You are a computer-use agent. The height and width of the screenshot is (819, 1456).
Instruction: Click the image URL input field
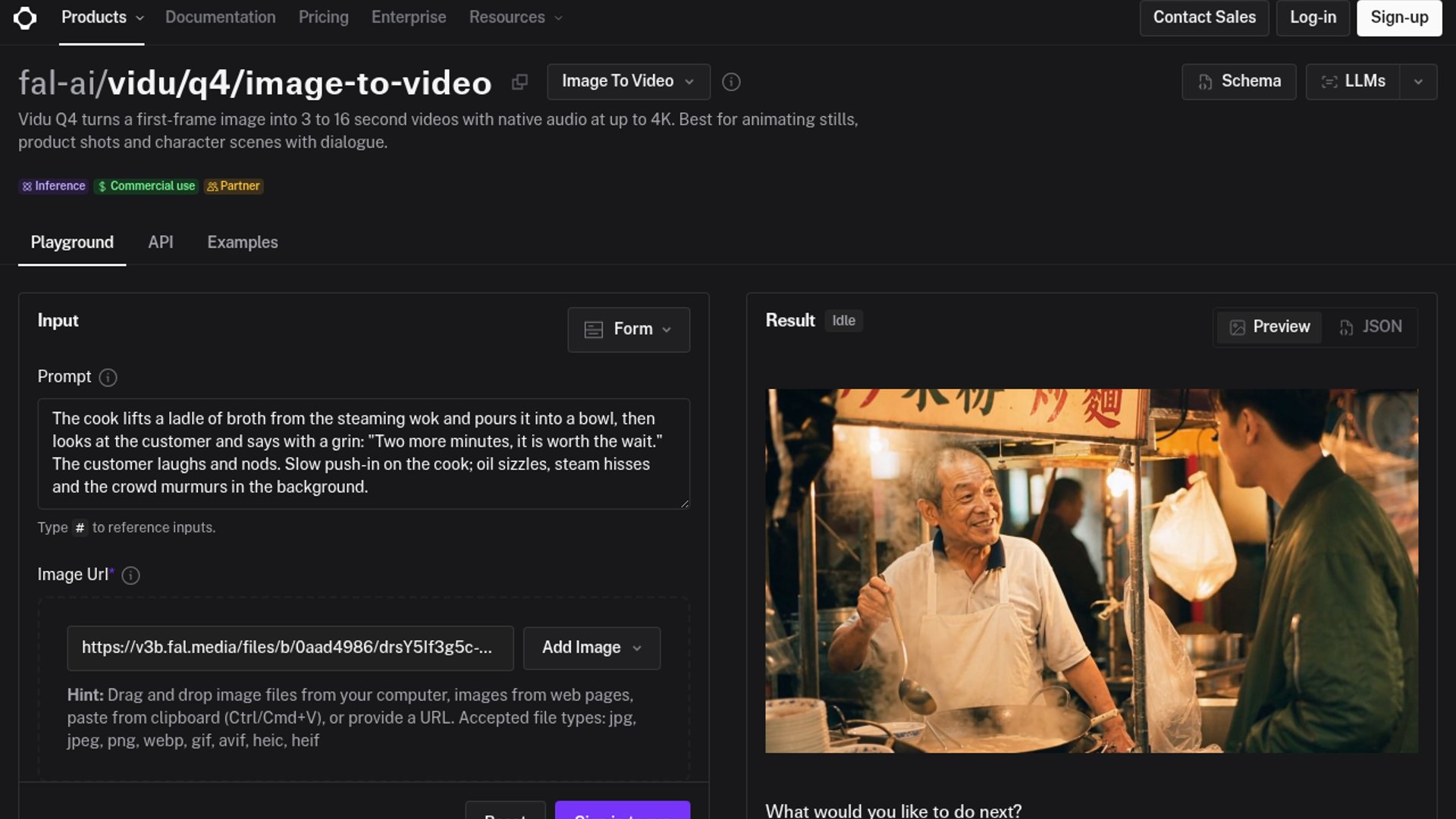[290, 648]
